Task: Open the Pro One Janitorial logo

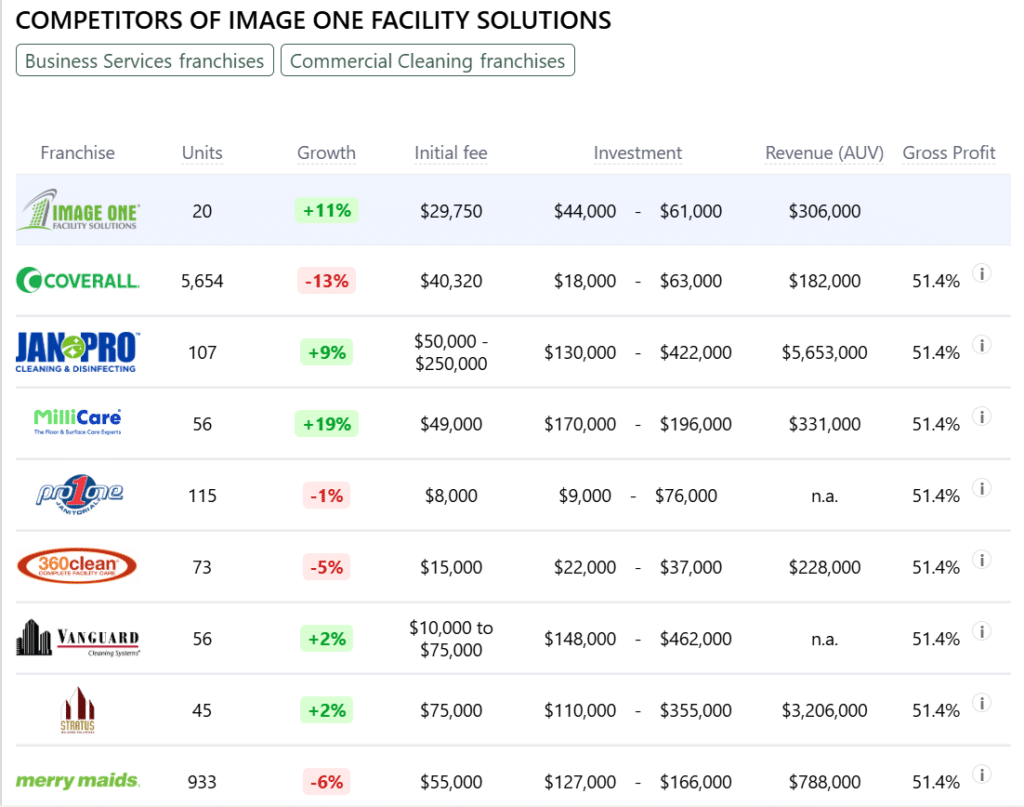Action: (x=79, y=494)
